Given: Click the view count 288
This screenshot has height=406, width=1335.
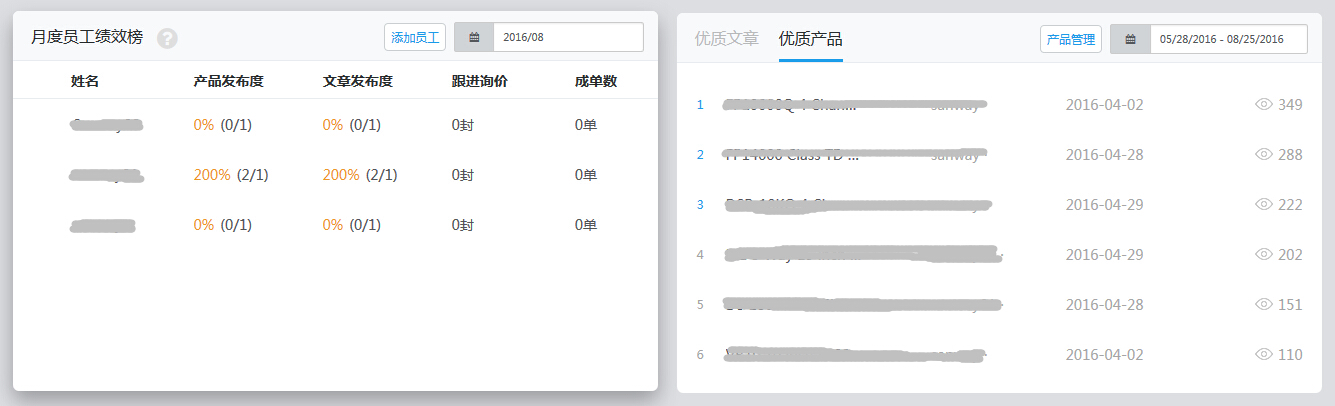Looking at the screenshot, I should (1290, 154).
